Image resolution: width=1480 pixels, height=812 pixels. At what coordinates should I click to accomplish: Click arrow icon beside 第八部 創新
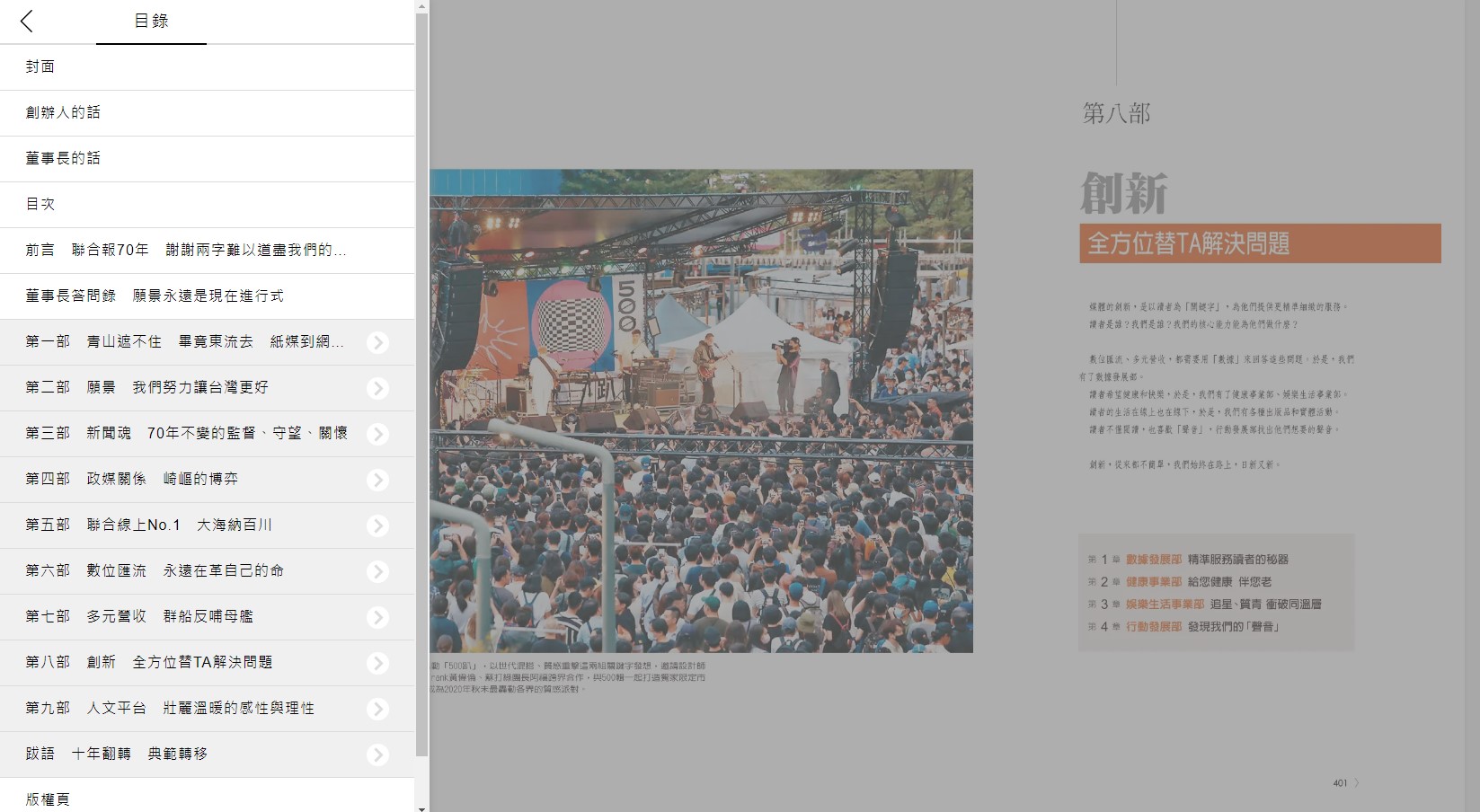point(378,663)
